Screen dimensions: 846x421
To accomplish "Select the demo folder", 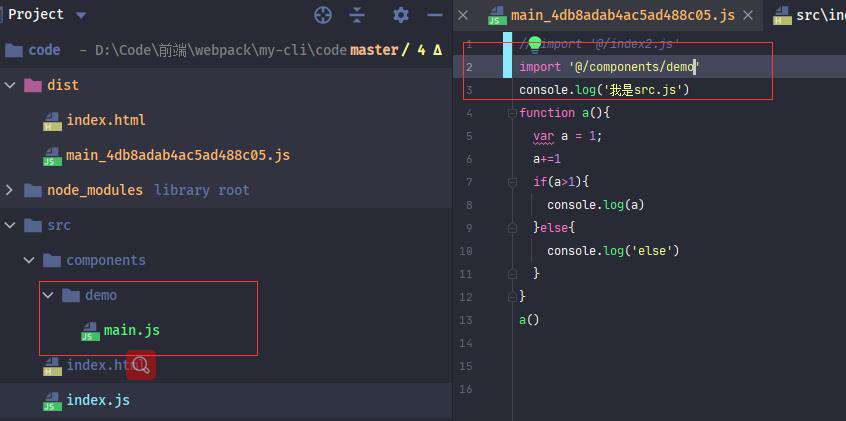I will click(101, 295).
